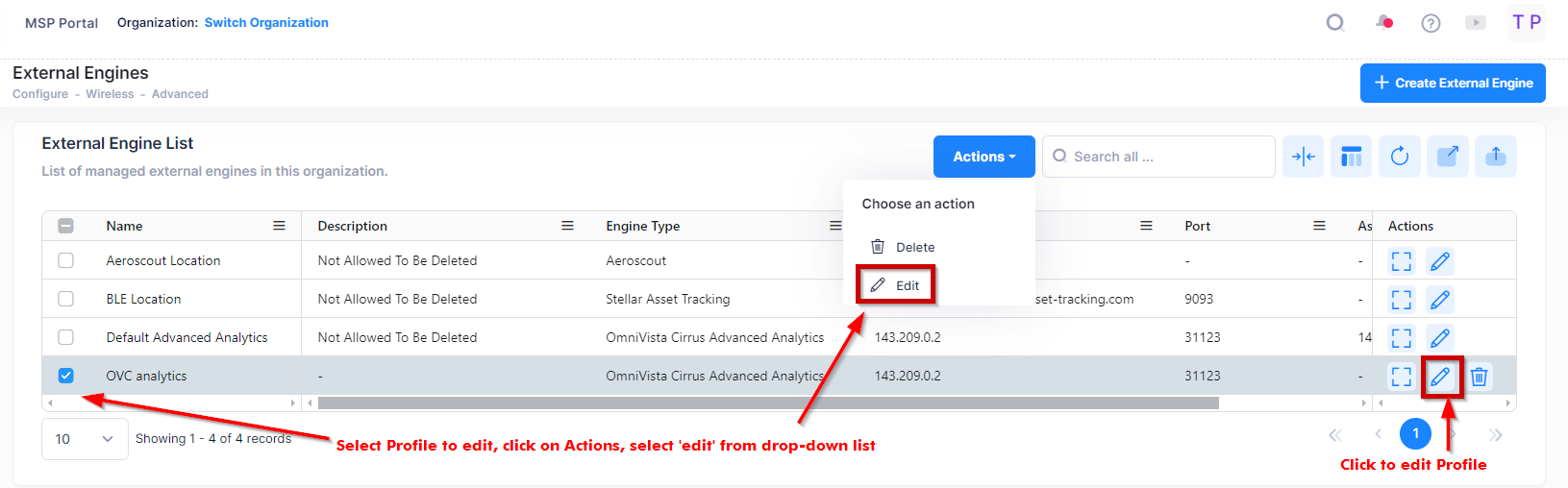Viewport: 1568px width, 488px height.
Task: Open the Actions dropdown button
Action: coord(983,157)
